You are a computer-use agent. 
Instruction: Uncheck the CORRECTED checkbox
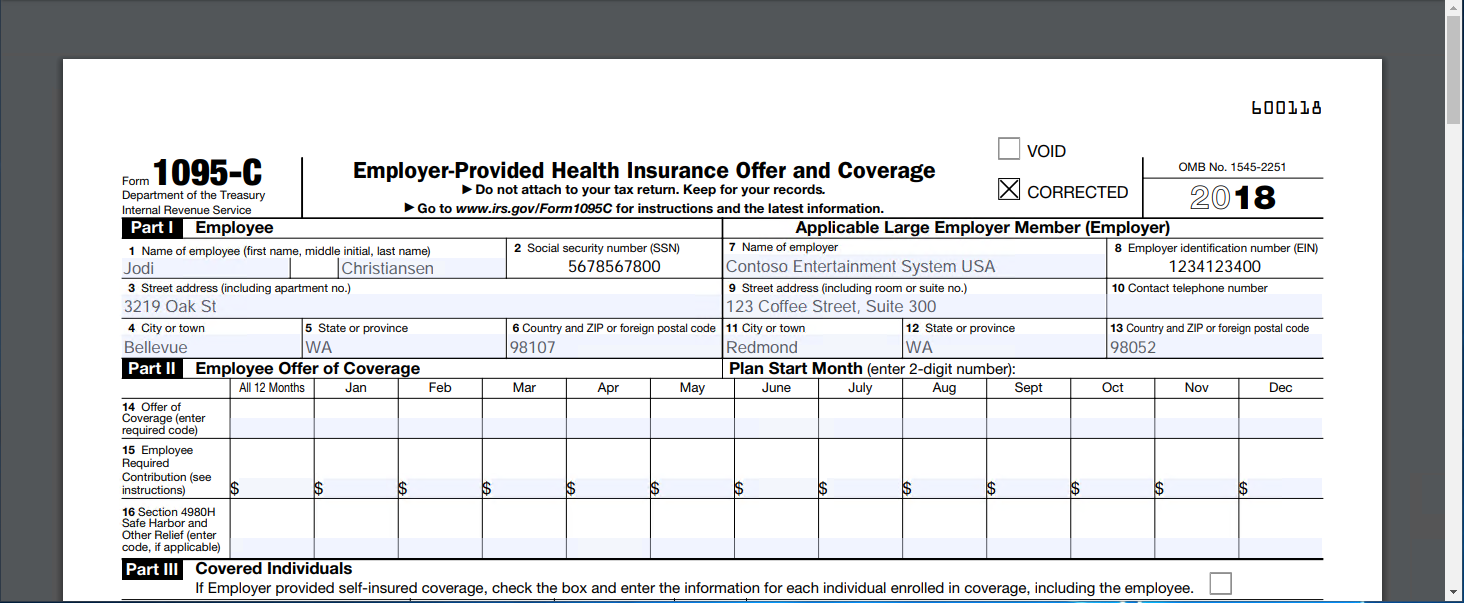click(x=1009, y=189)
